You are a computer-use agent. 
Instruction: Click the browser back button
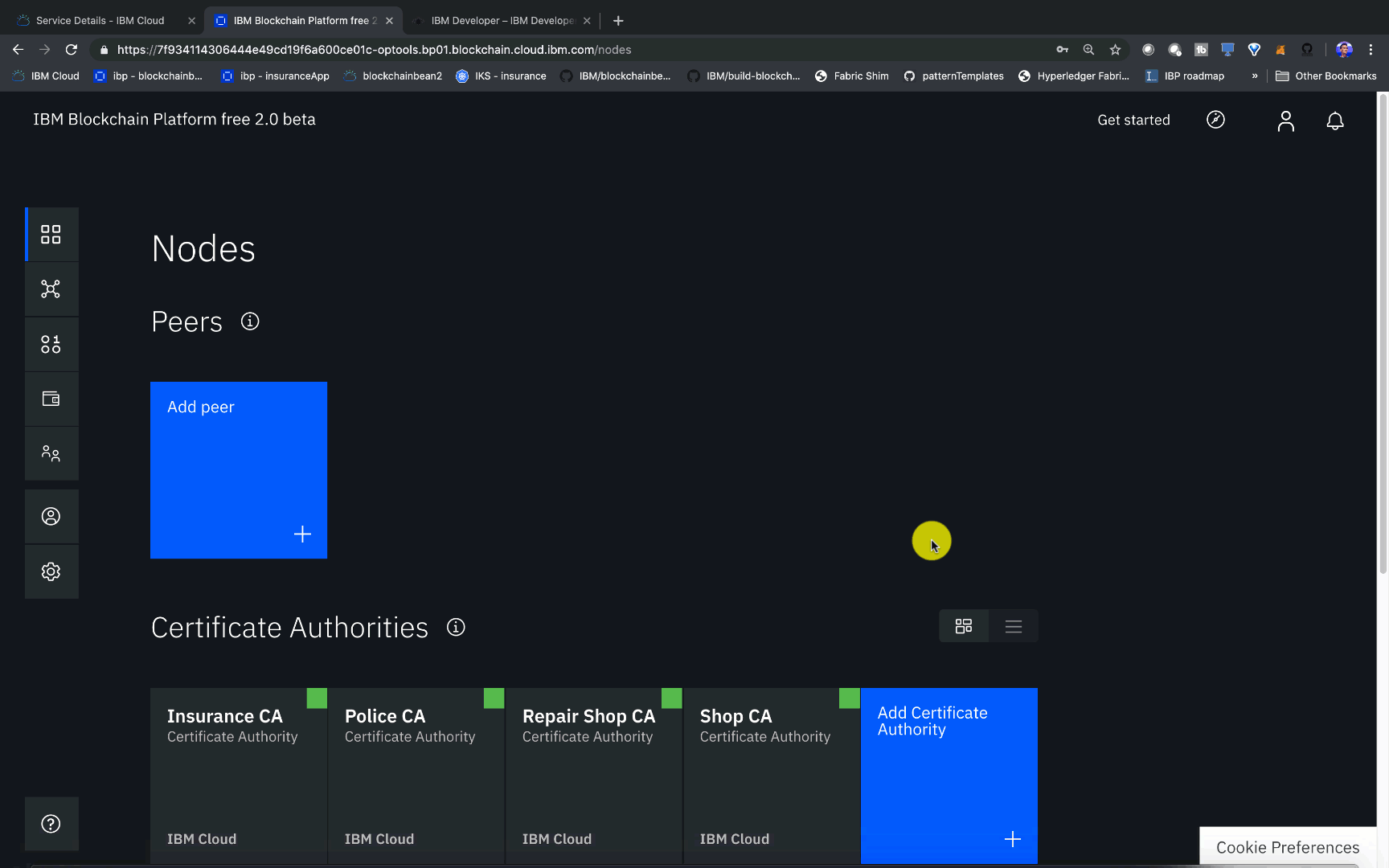coord(18,49)
